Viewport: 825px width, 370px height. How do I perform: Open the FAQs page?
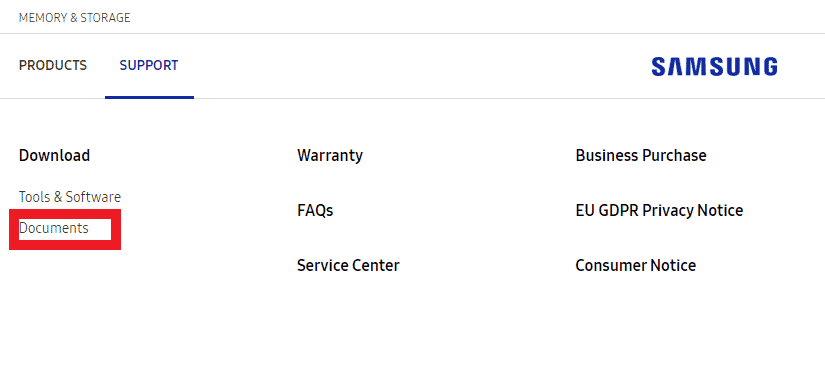(x=315, y=211)
